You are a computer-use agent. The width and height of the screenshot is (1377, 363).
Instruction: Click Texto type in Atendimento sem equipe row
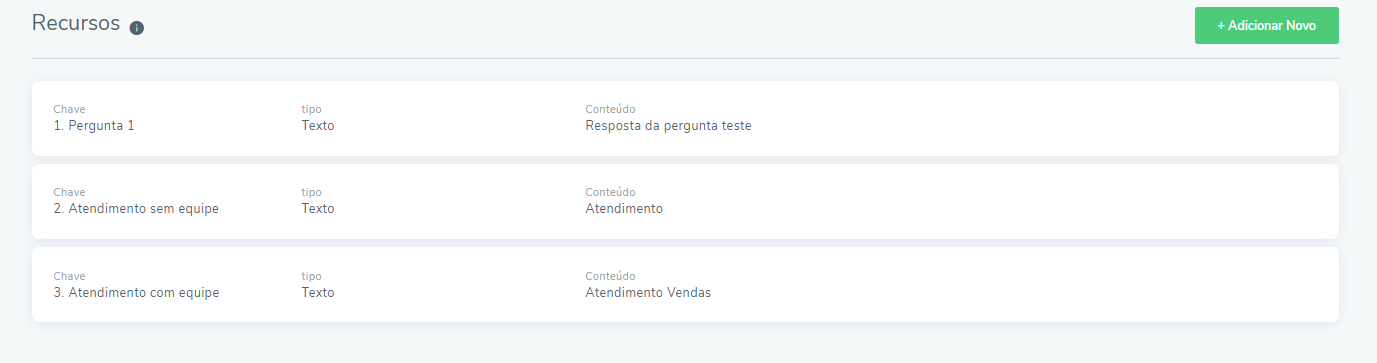(x=318, y=209)
